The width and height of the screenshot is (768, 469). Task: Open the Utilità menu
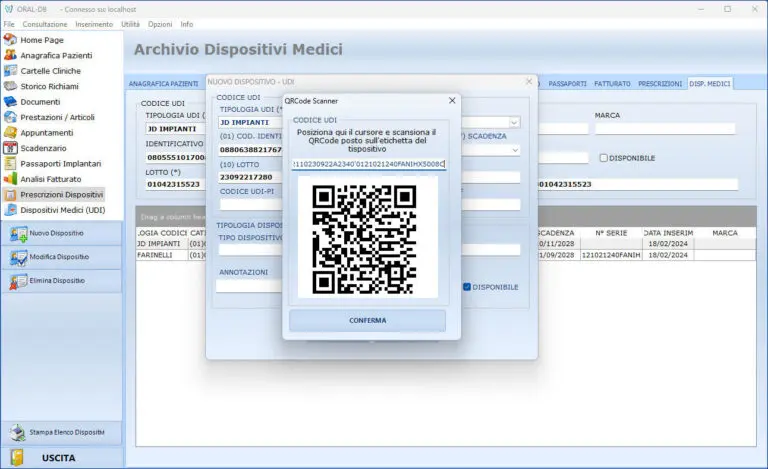(x=130, y=24)
